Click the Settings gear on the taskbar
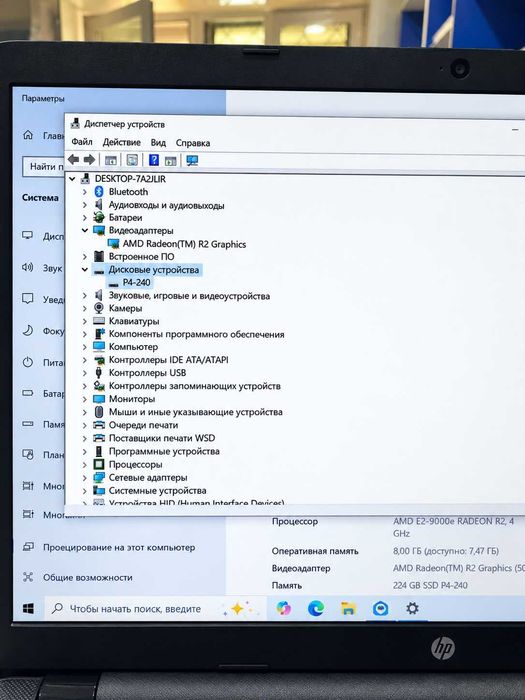525x700 pixels. tap(412, 608)
